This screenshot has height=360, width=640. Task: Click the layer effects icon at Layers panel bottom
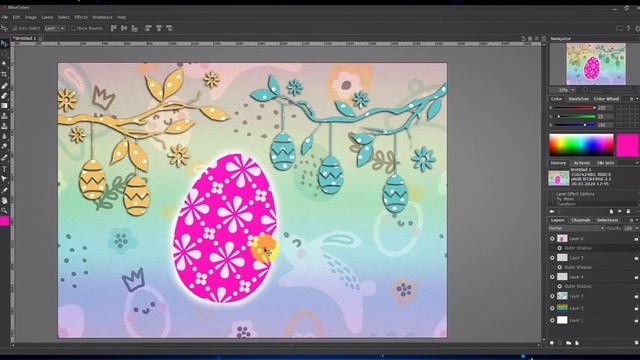tap(552, 343)
